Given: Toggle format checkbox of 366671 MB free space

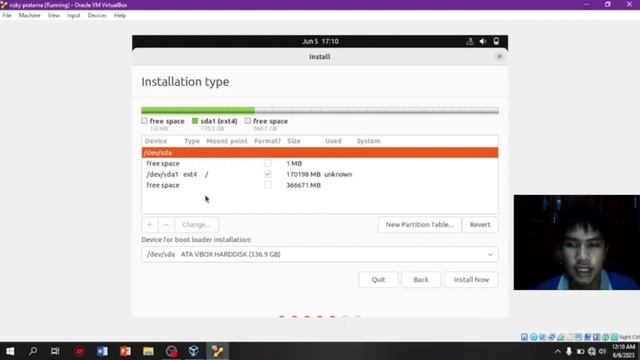Looking at the screenshot, I should 268,185.
